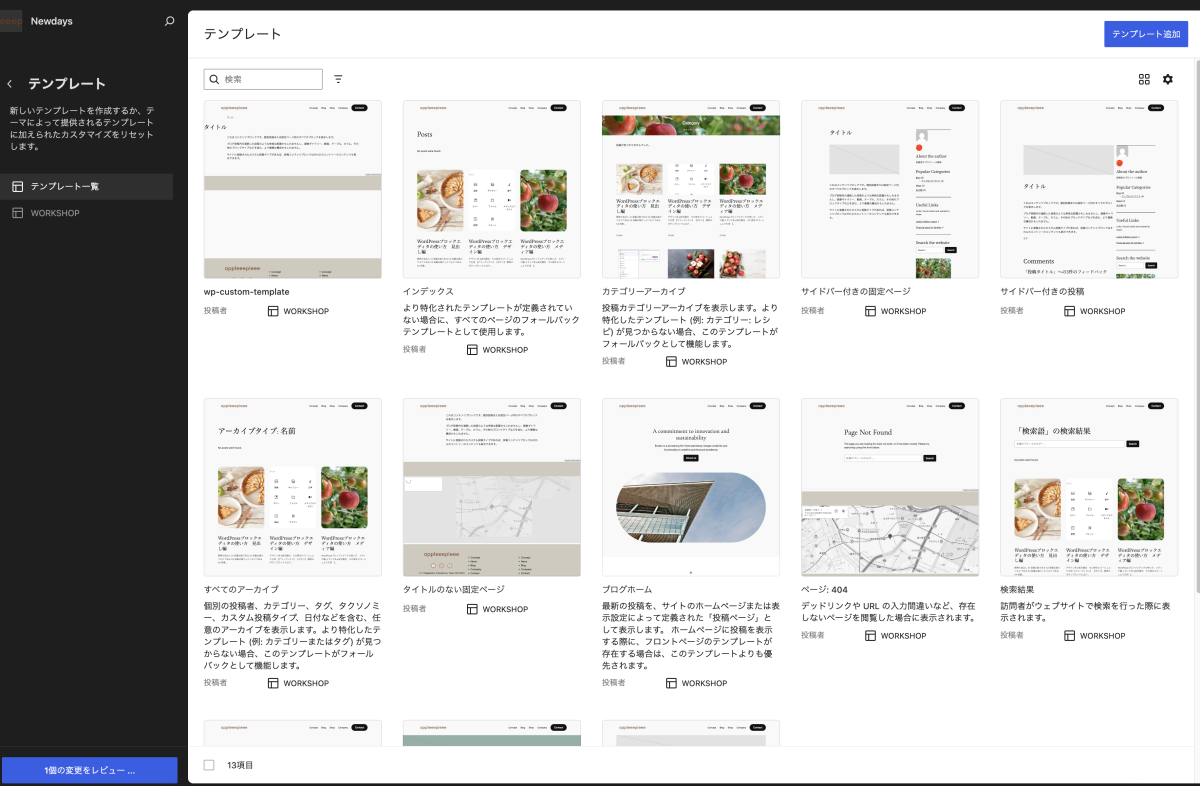Click the テンプレート追加 button
Image resolution: width=1200 pixels, height=786 pixels.
[1146, 34]
